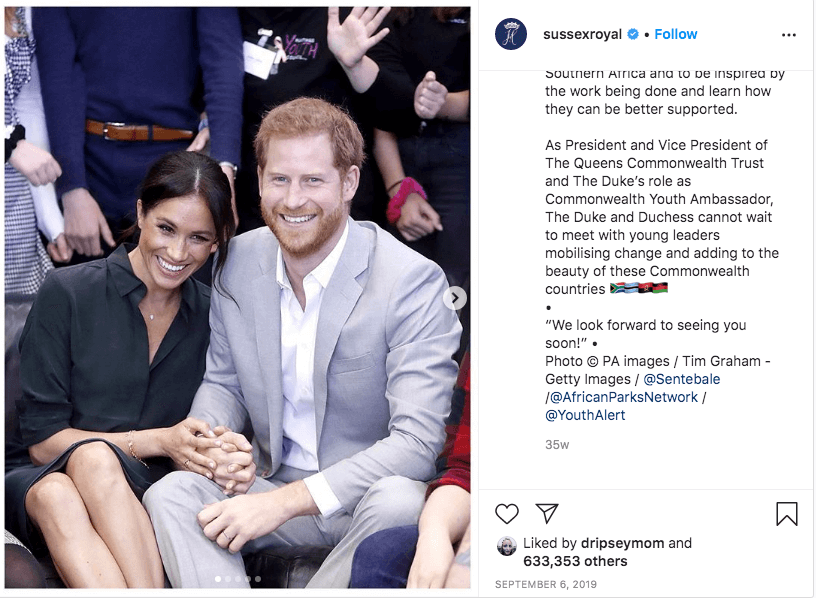Click dripseymom's small avatar thumbnail
Viewport: 816px width, 598px height.
[506, 546]
